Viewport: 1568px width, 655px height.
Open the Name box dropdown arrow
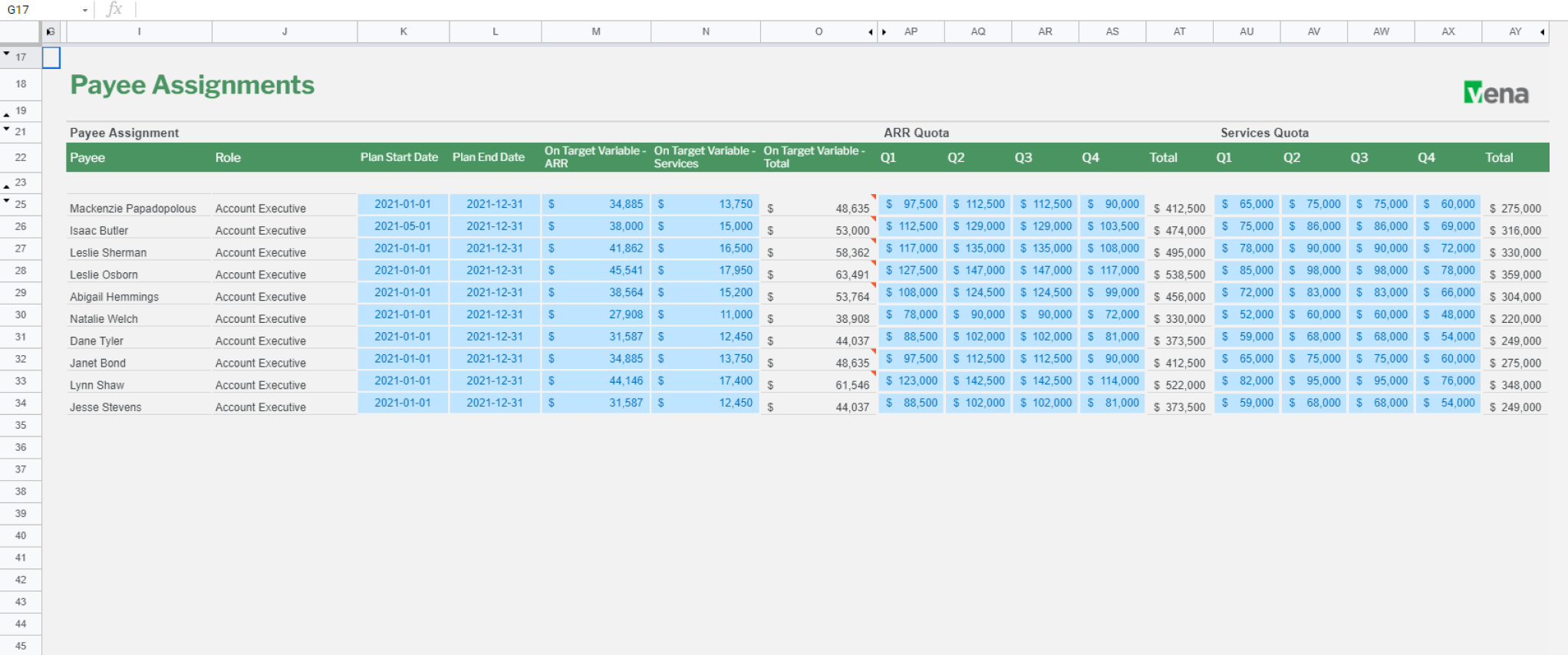click(84, 10)
